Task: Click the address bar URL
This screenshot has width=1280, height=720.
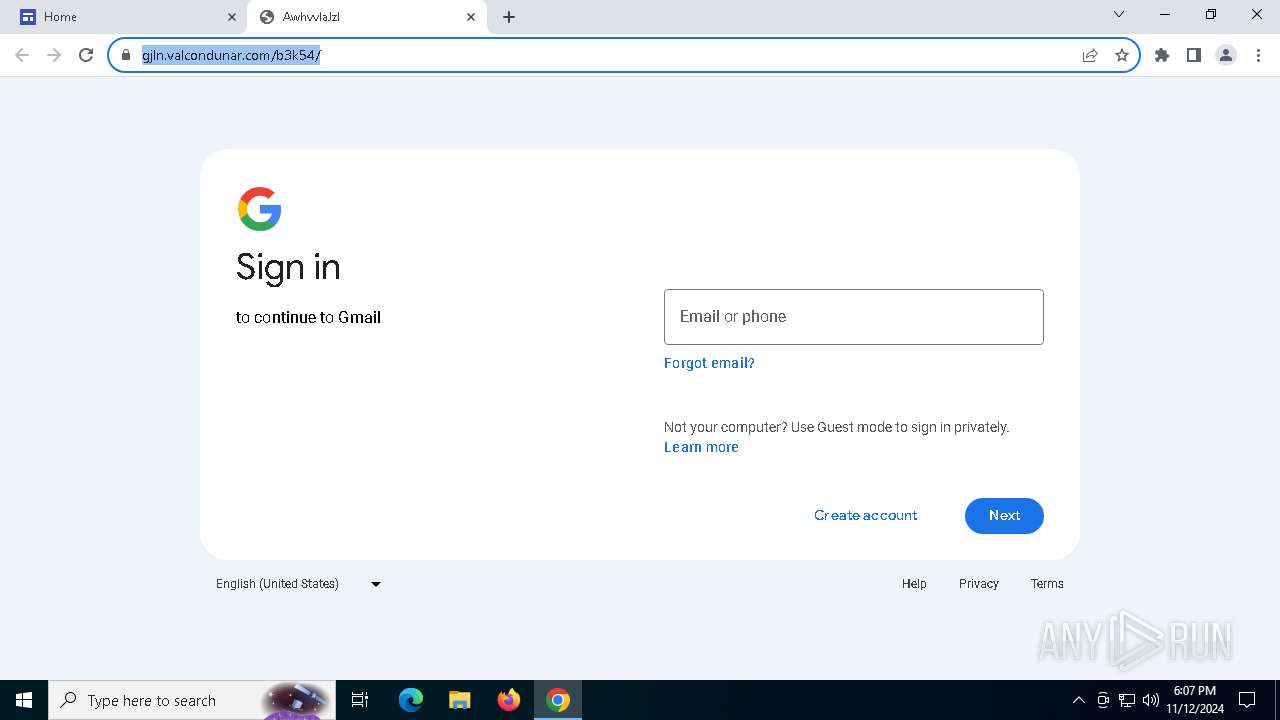Action: (231, 55)
